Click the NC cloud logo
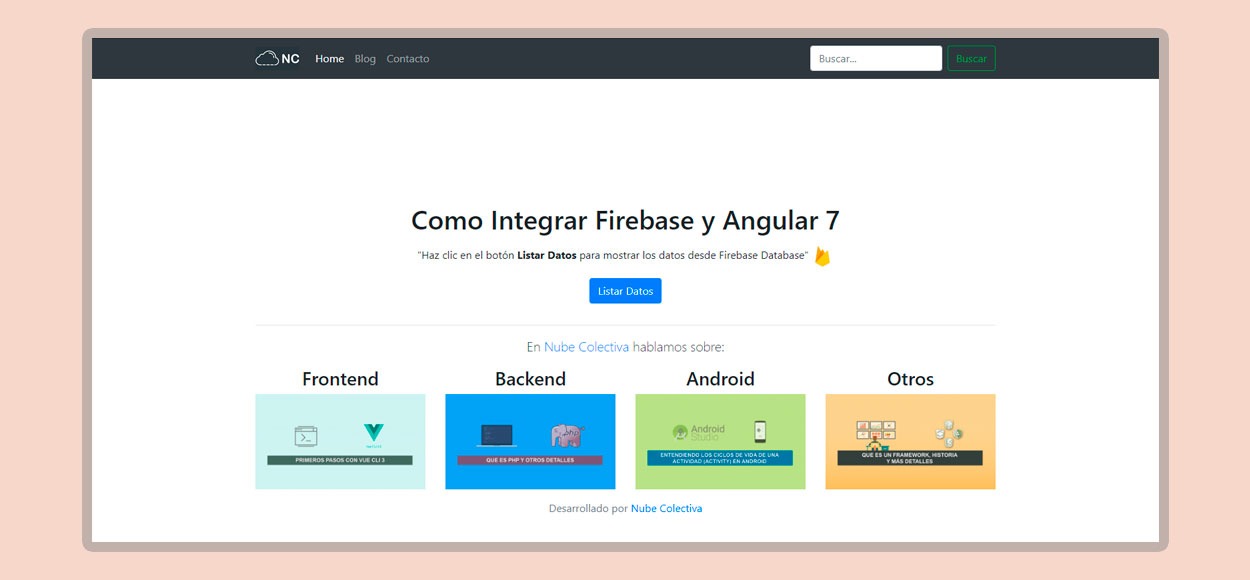This screenshot has height=580, width=1250. 277,59
